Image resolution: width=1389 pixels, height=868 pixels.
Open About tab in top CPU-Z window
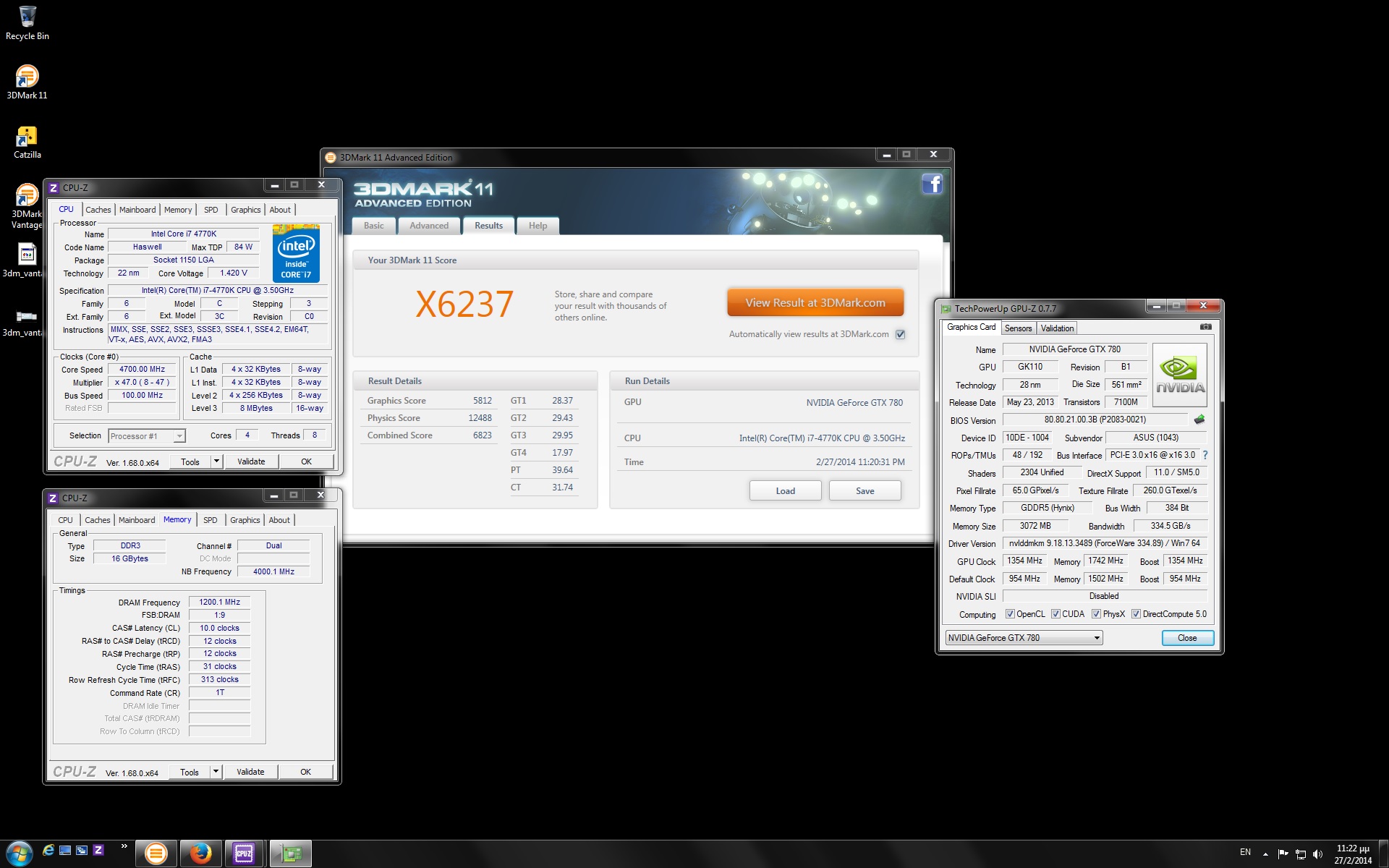coord(280,210)
